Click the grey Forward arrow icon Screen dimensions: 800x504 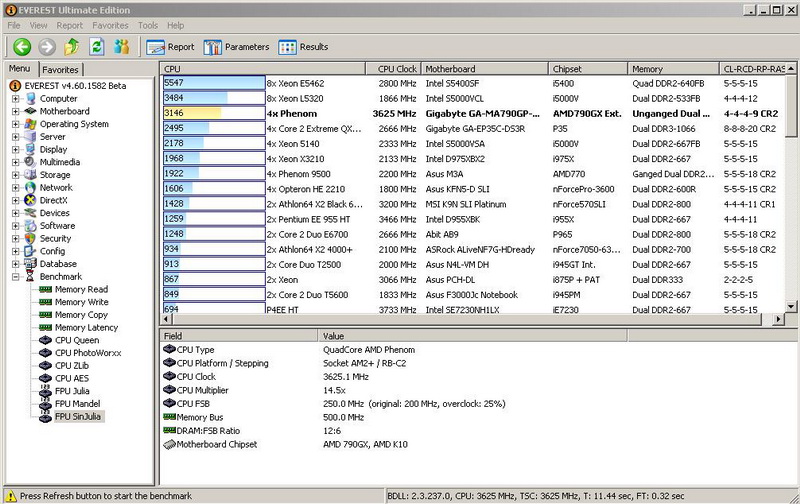pyautogui.click(x=47, y=47)
